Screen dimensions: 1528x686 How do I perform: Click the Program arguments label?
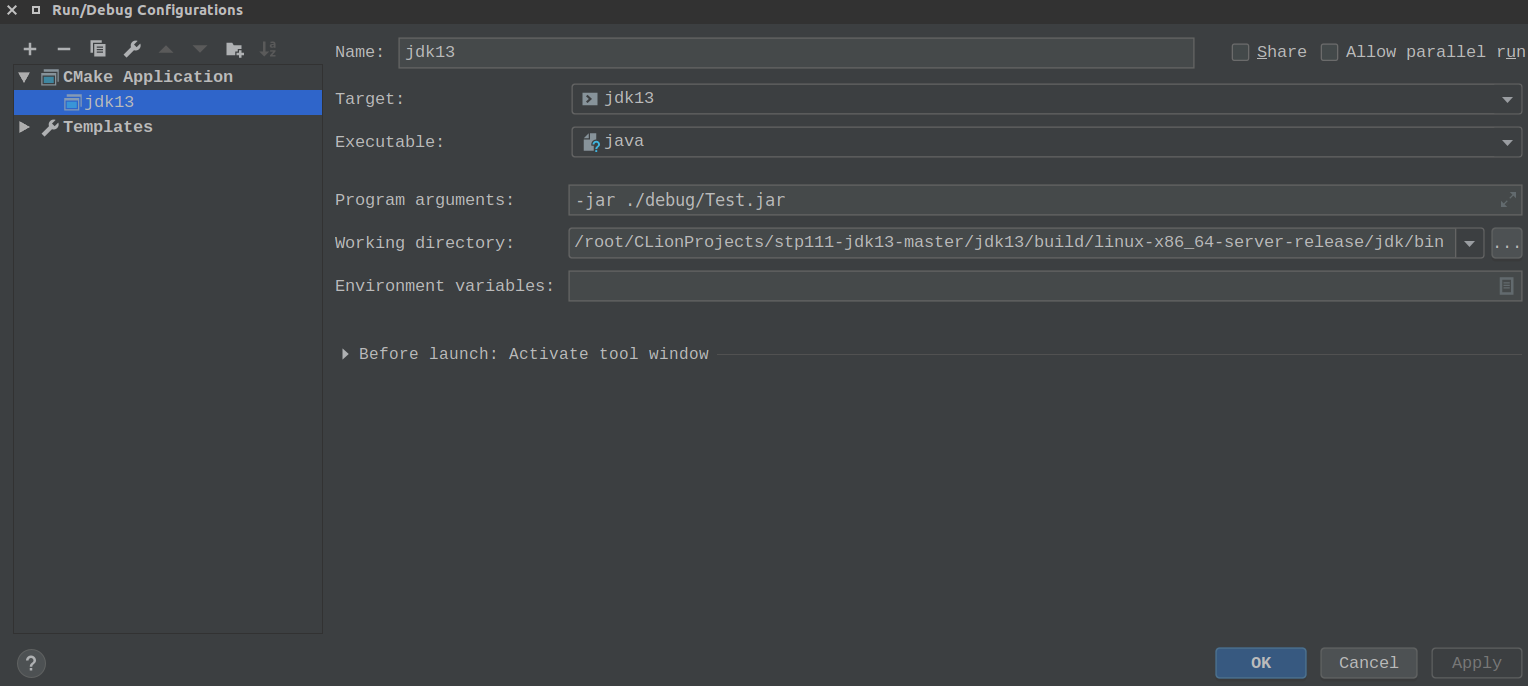coord(425,200)
